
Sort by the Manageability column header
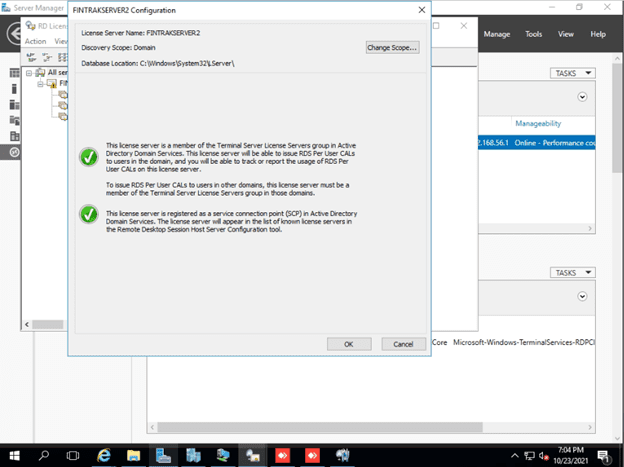[x=538, y=123]
